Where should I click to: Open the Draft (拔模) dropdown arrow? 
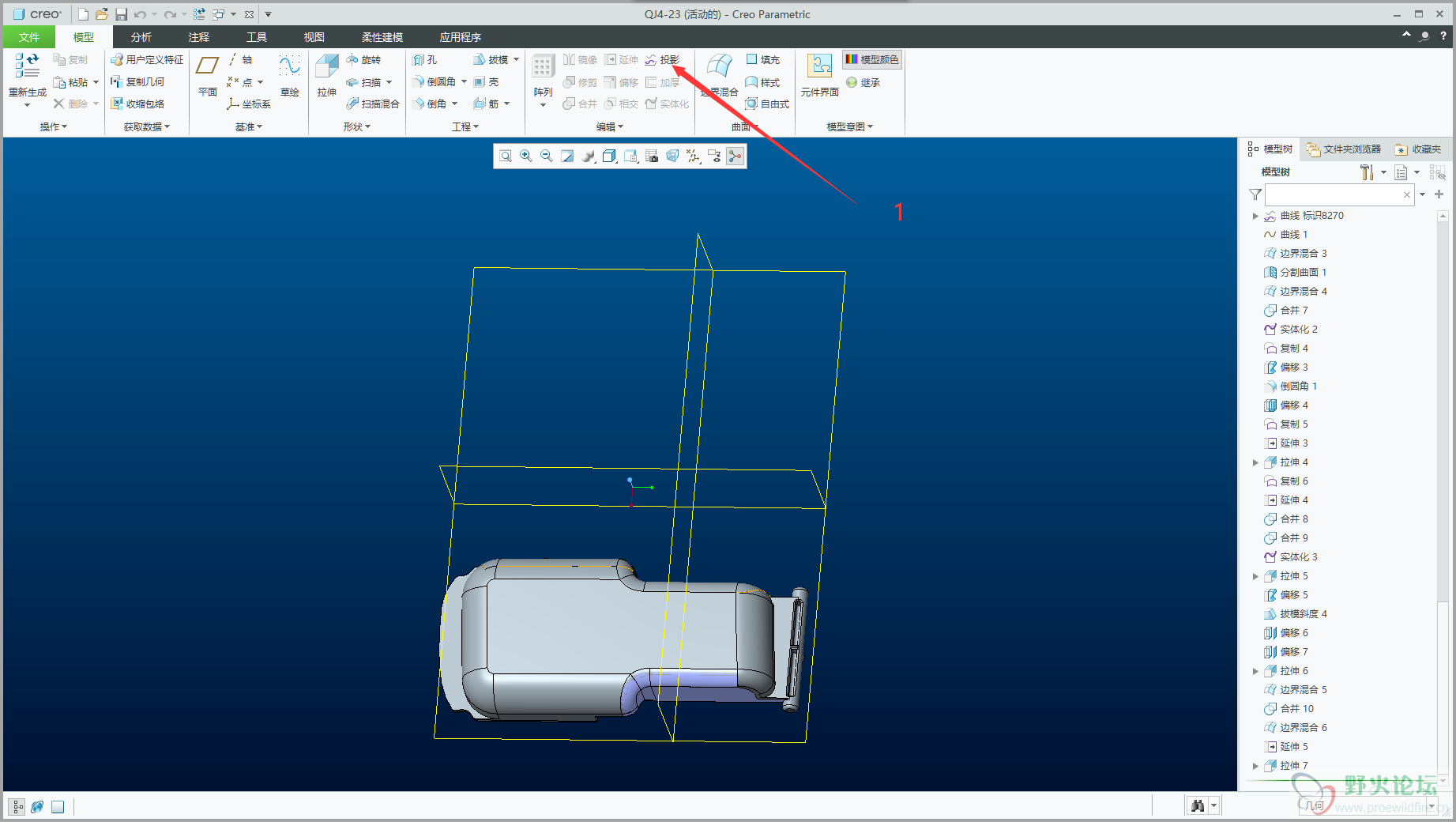point(517,60)
